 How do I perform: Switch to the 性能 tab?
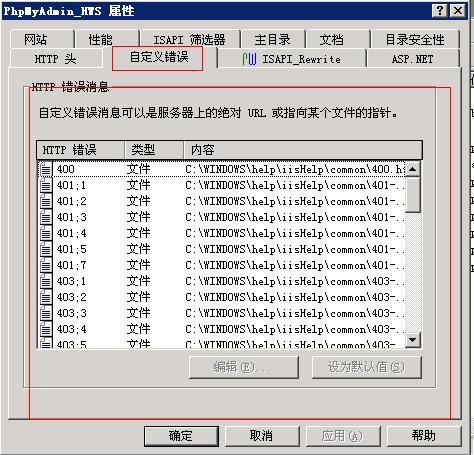[x=107, y=39]
